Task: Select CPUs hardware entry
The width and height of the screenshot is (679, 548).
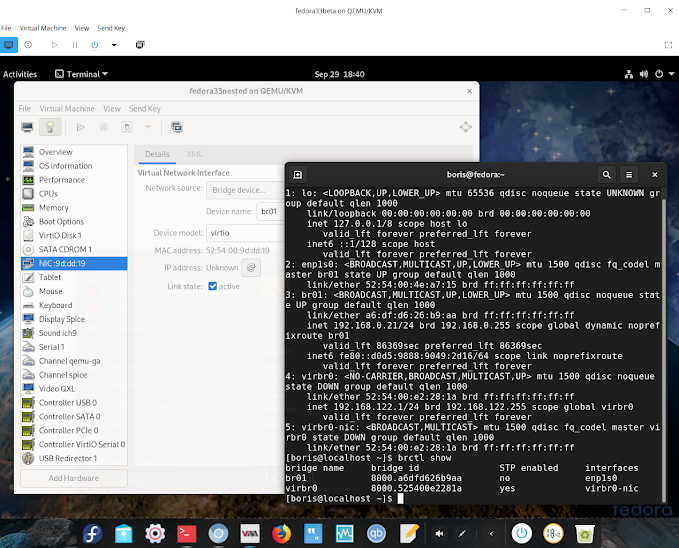Action: coord(74,194)
